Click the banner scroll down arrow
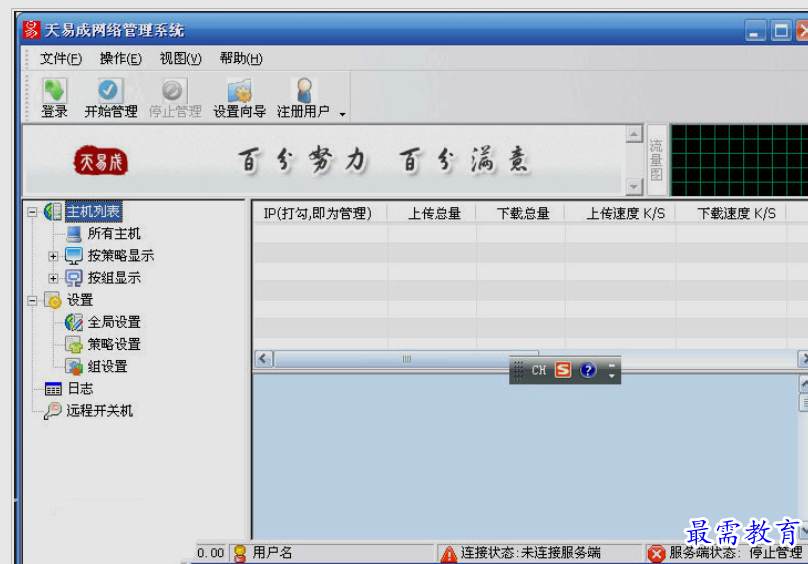 point(634,187)
